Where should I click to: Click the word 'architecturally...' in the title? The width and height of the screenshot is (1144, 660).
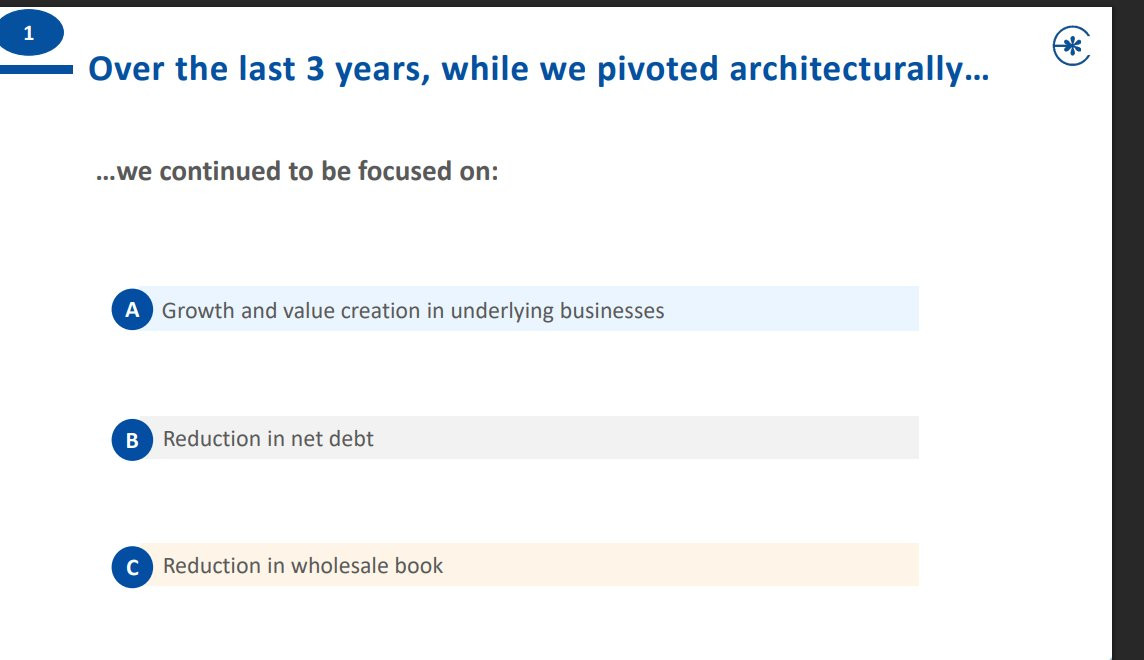tap(859, 69)
